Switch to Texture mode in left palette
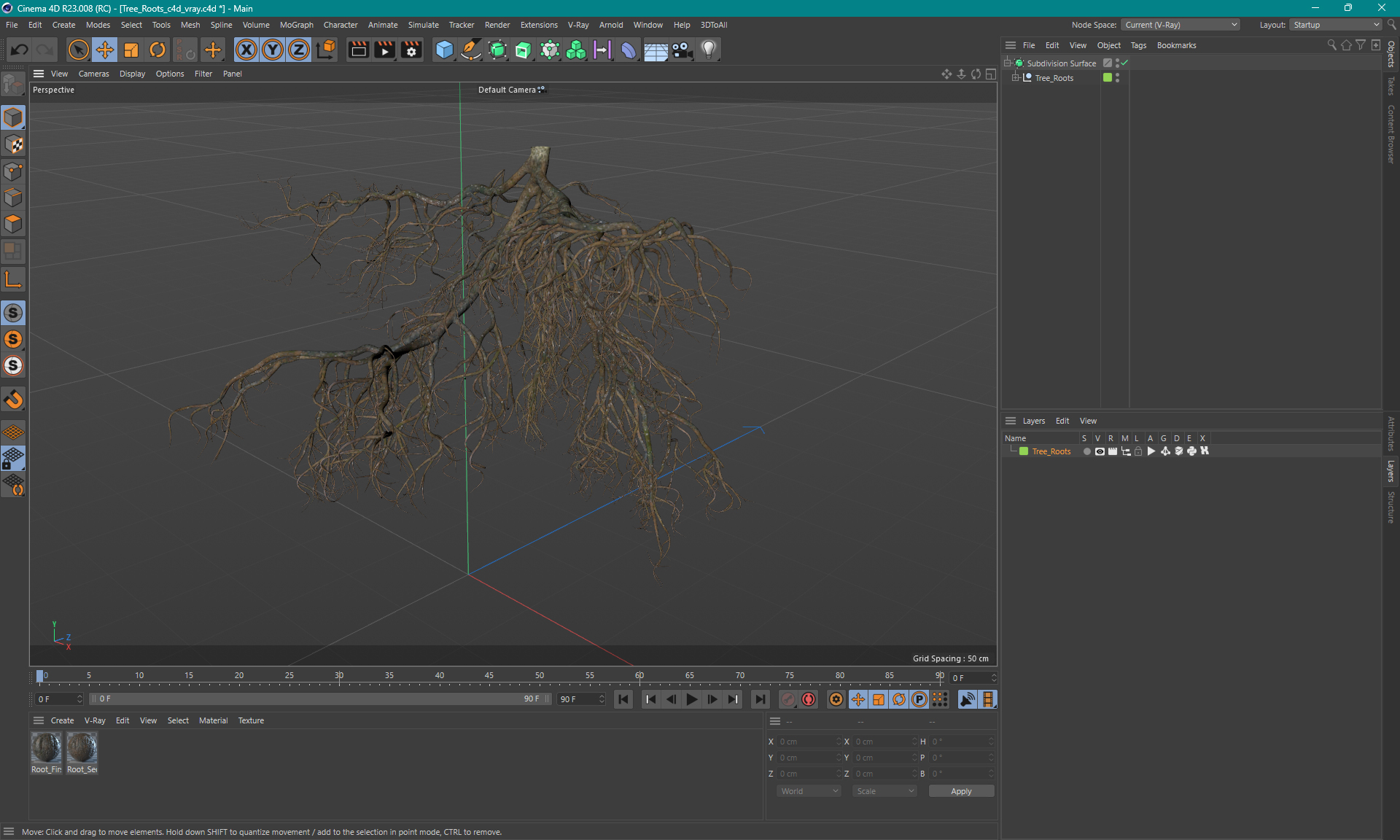Viewport: 1400px width, 840px height. point(13,144)
